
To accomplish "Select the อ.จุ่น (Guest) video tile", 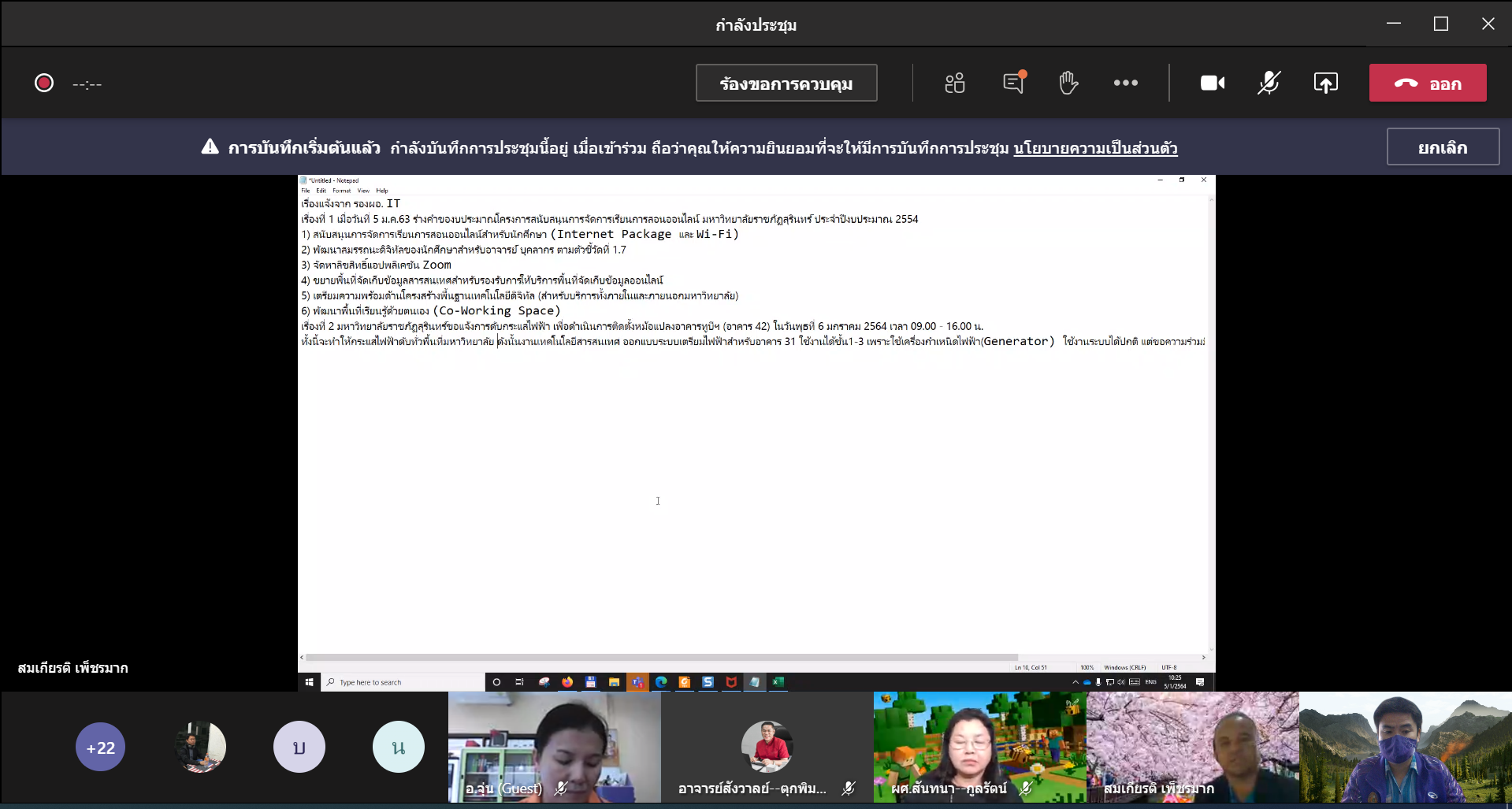I will 554,747.
